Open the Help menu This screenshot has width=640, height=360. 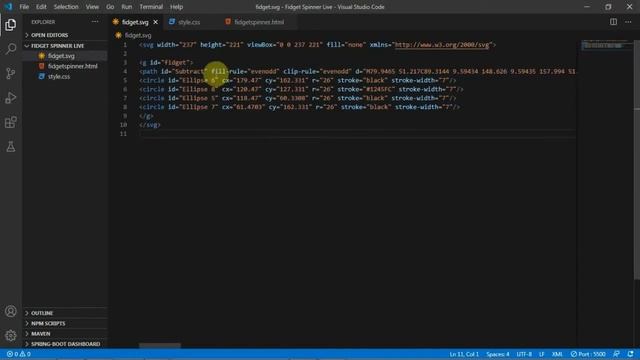[x=176, y=7]
